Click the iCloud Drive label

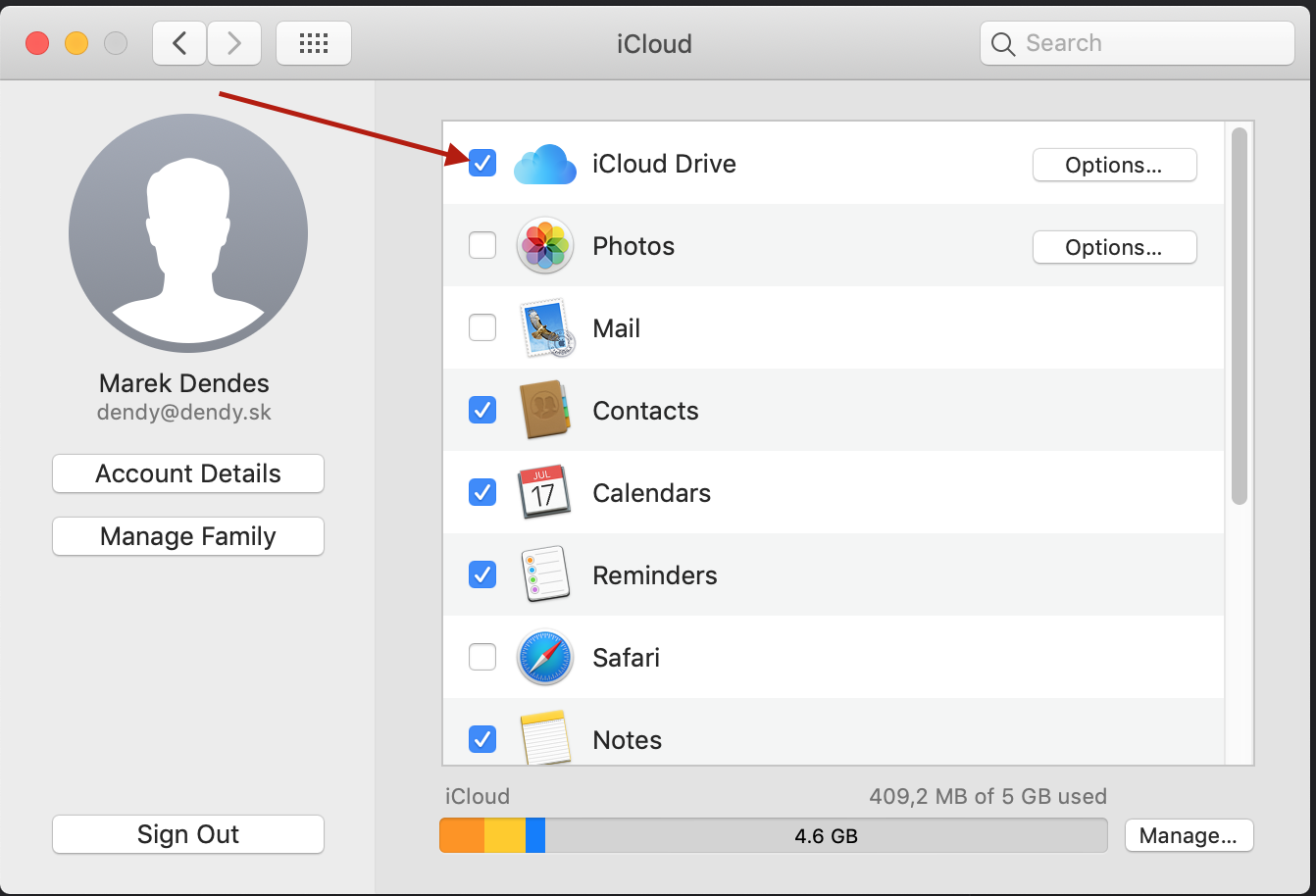664,164
